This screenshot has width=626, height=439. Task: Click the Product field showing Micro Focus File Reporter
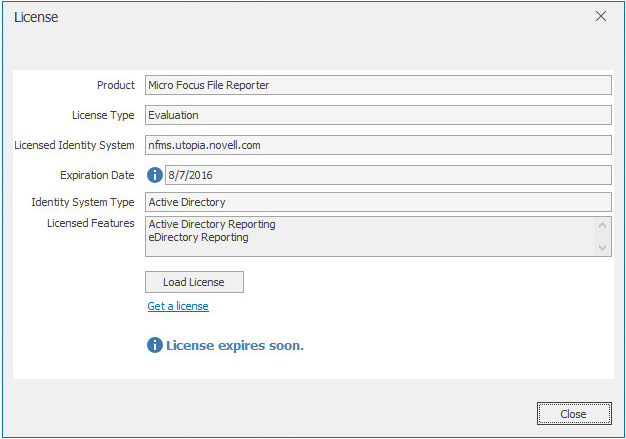click(x=378, y=85)
